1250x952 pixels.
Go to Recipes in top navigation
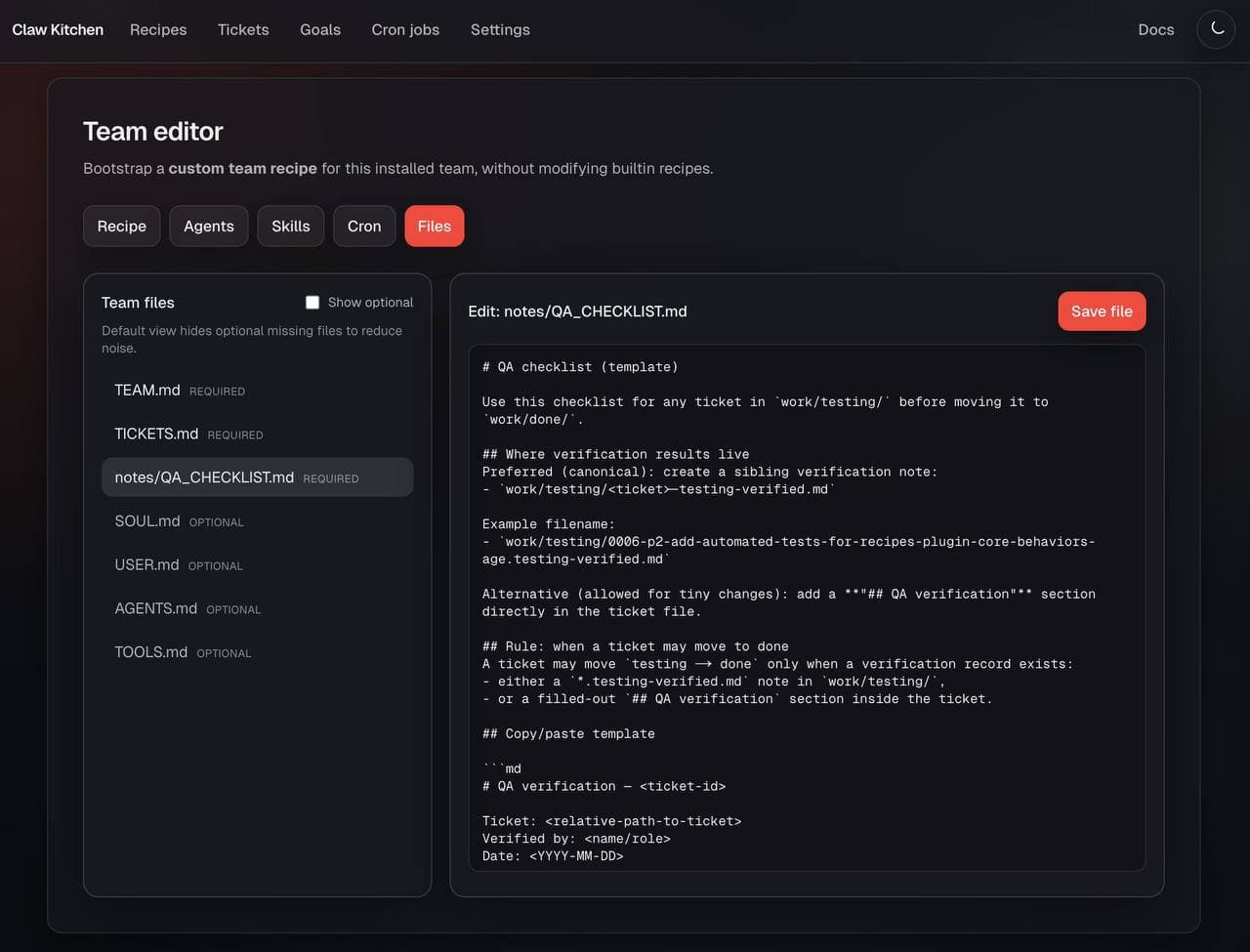[x=158, y=29]
